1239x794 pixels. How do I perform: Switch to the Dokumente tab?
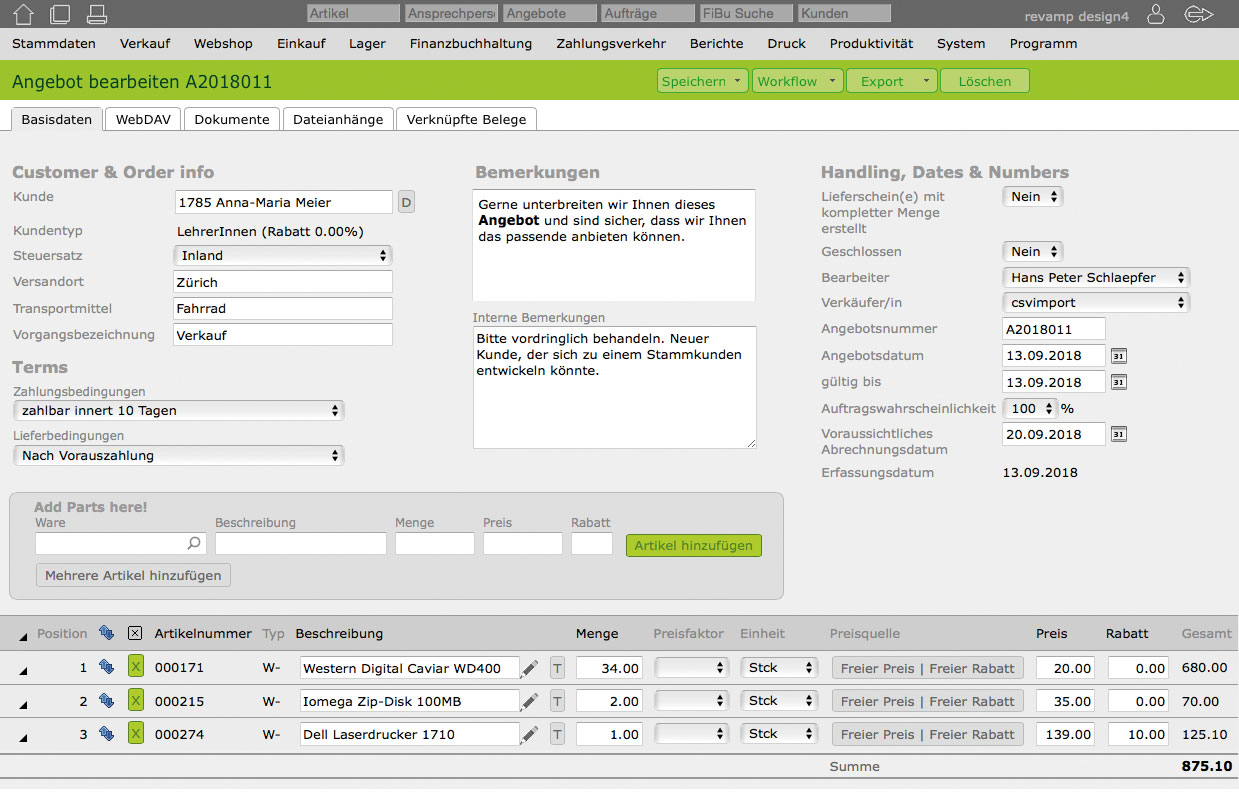[232, 119]
